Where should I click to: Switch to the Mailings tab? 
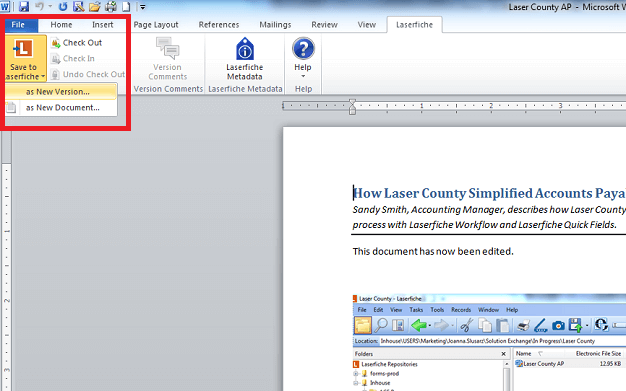click(275, 25)
